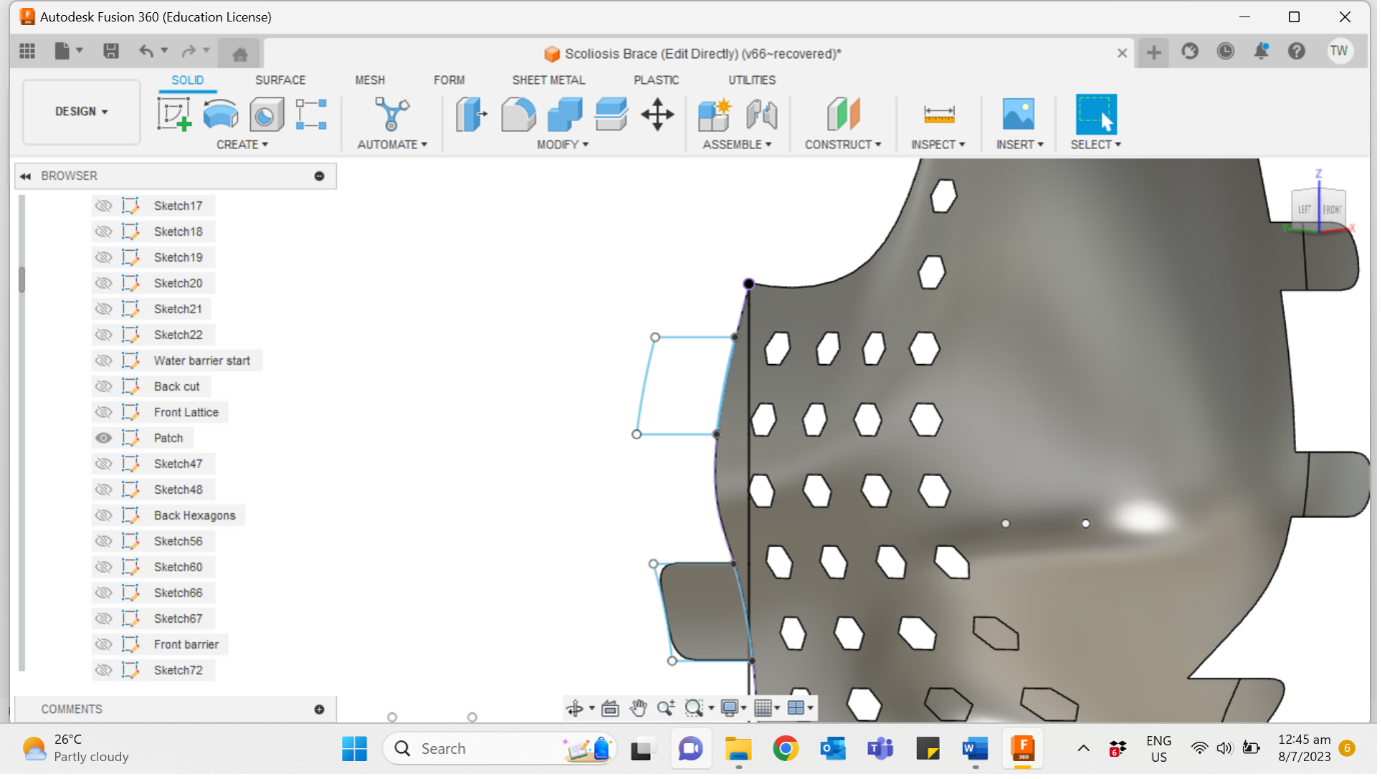
Task: Open the Job Status clock icon
Action: click(x=1225, y=51)
